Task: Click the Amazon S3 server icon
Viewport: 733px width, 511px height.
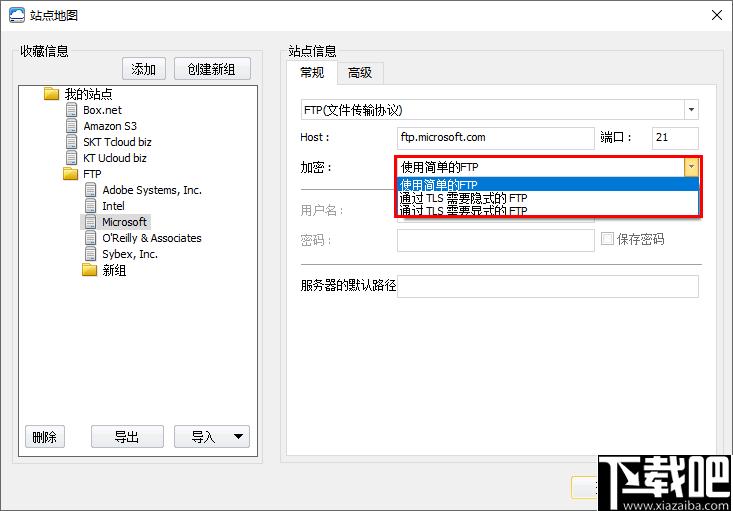Action: 71,126
